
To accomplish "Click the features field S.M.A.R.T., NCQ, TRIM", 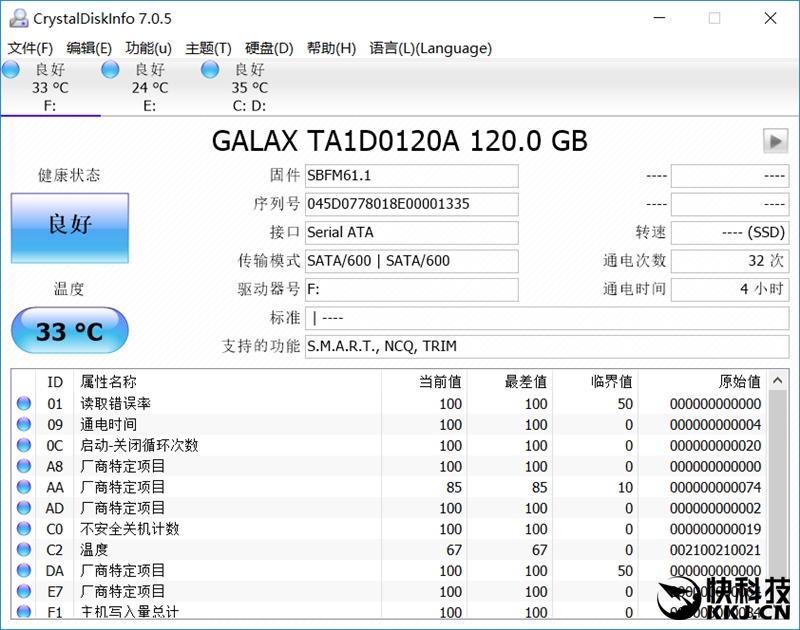I will tap(547, 347).
